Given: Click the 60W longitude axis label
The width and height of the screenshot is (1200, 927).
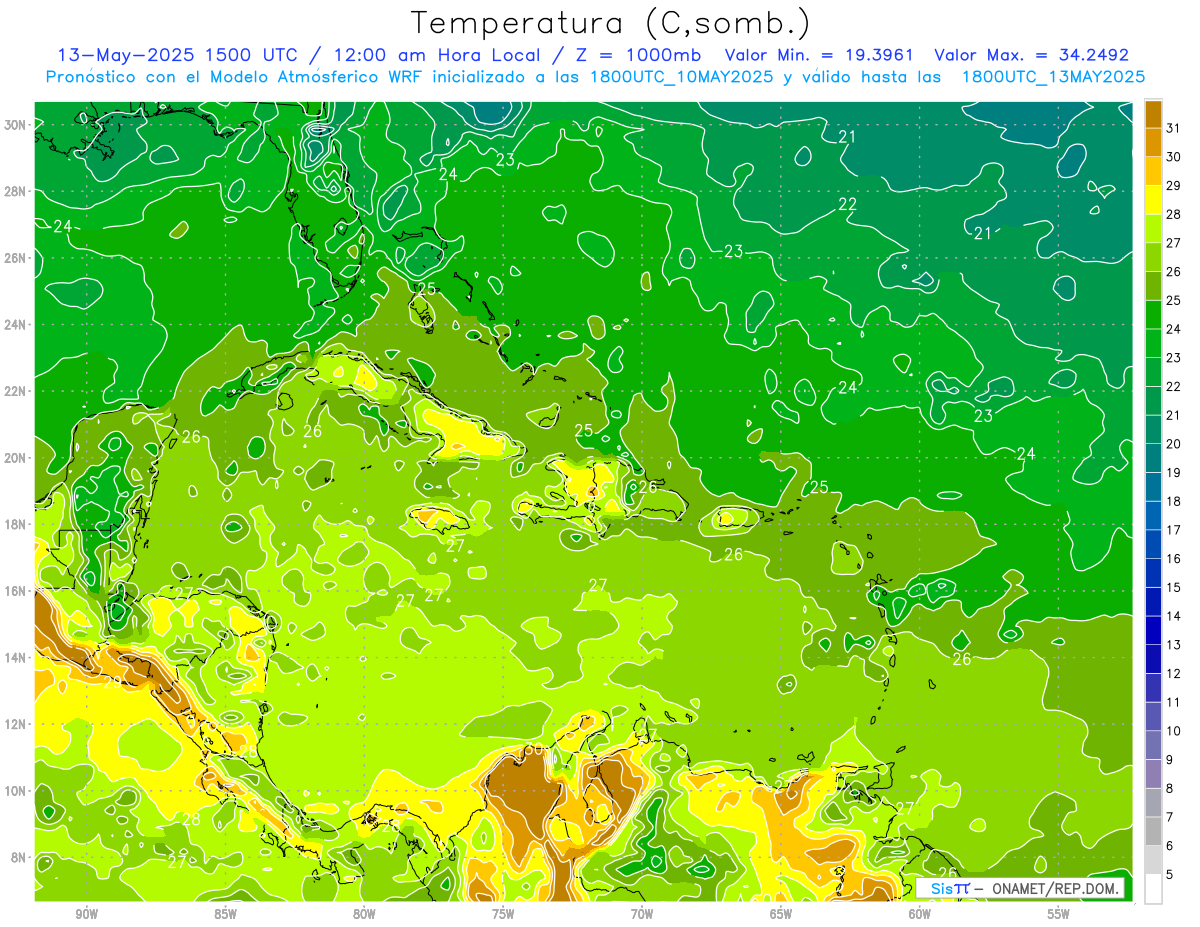Looking at the screenshot, I should (920, 914).
